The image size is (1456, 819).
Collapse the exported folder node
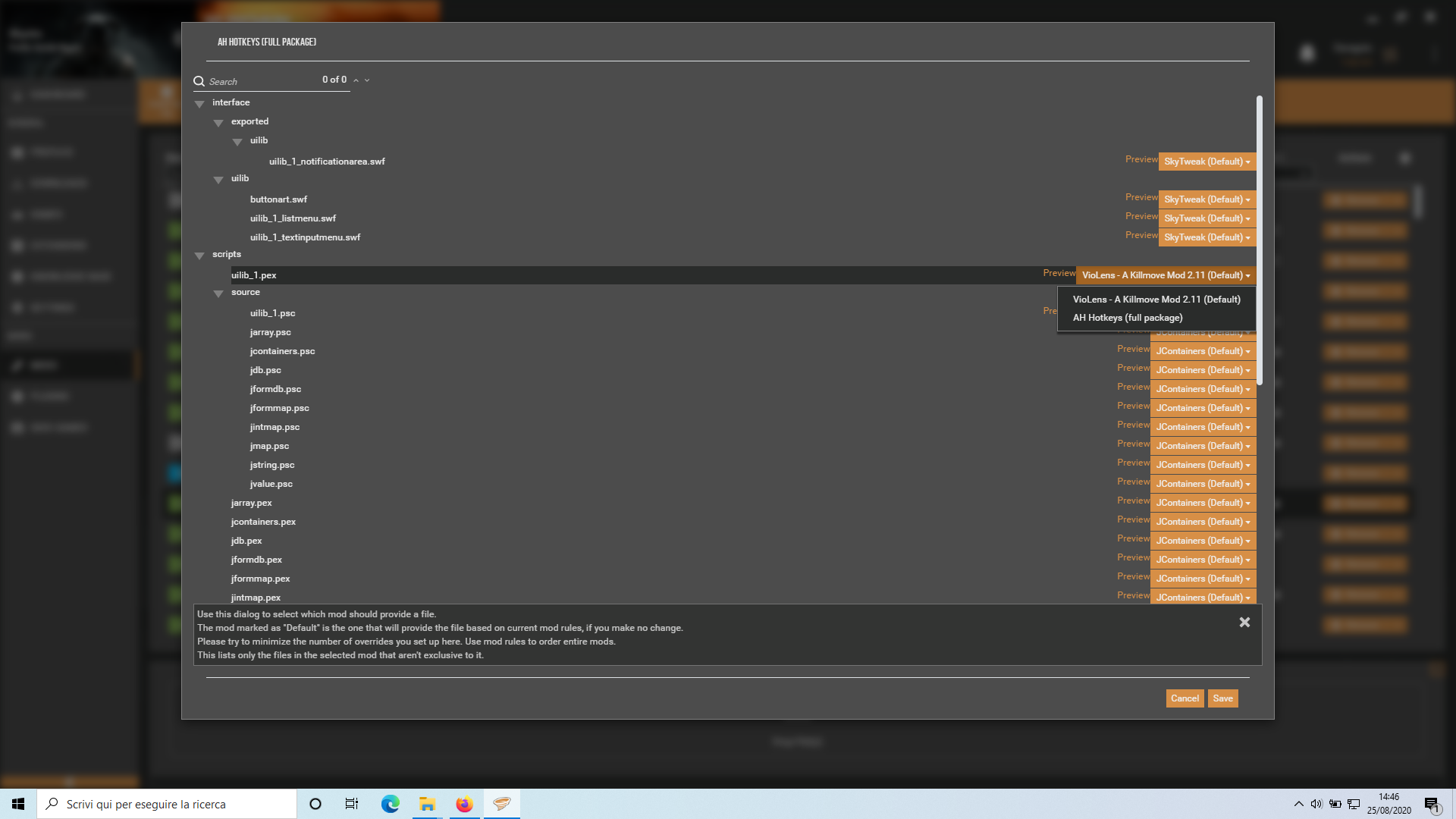(218, 123)
